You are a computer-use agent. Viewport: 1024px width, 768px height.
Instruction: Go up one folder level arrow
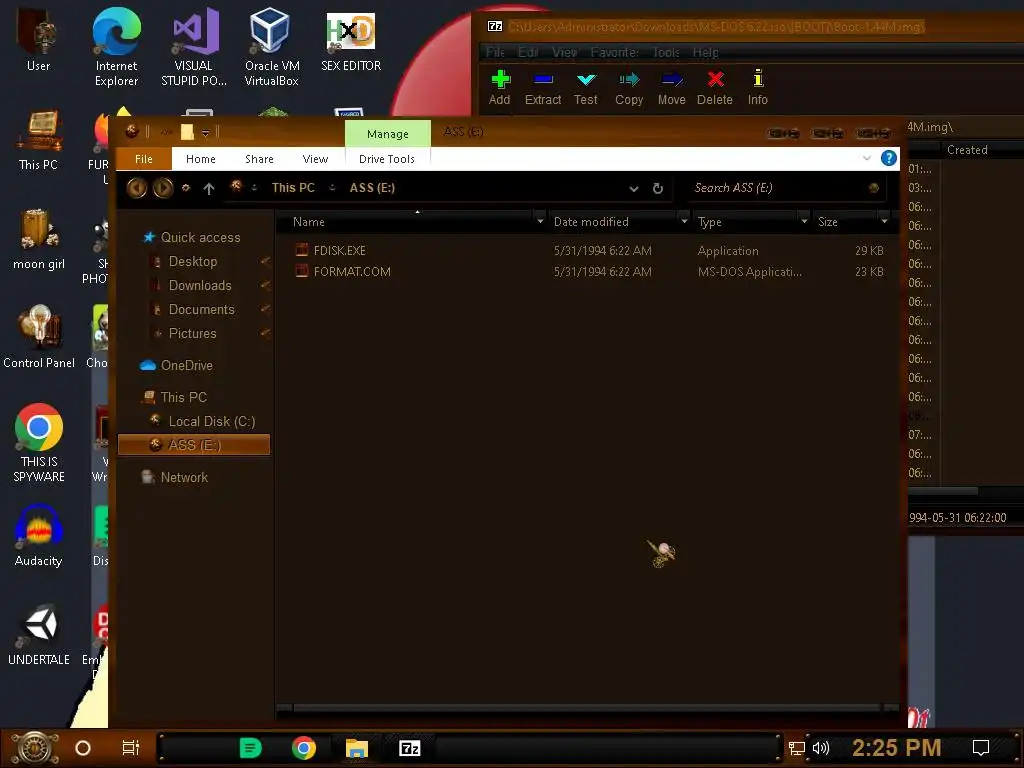(x=209, y=189)
